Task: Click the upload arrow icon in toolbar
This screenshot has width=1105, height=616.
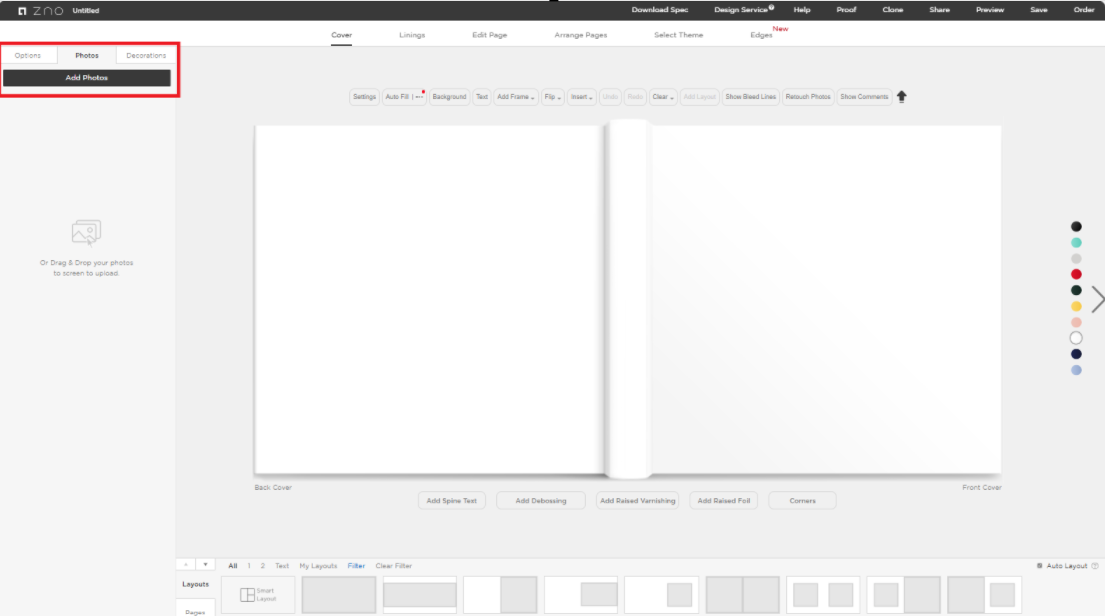Action: point(901,97)
